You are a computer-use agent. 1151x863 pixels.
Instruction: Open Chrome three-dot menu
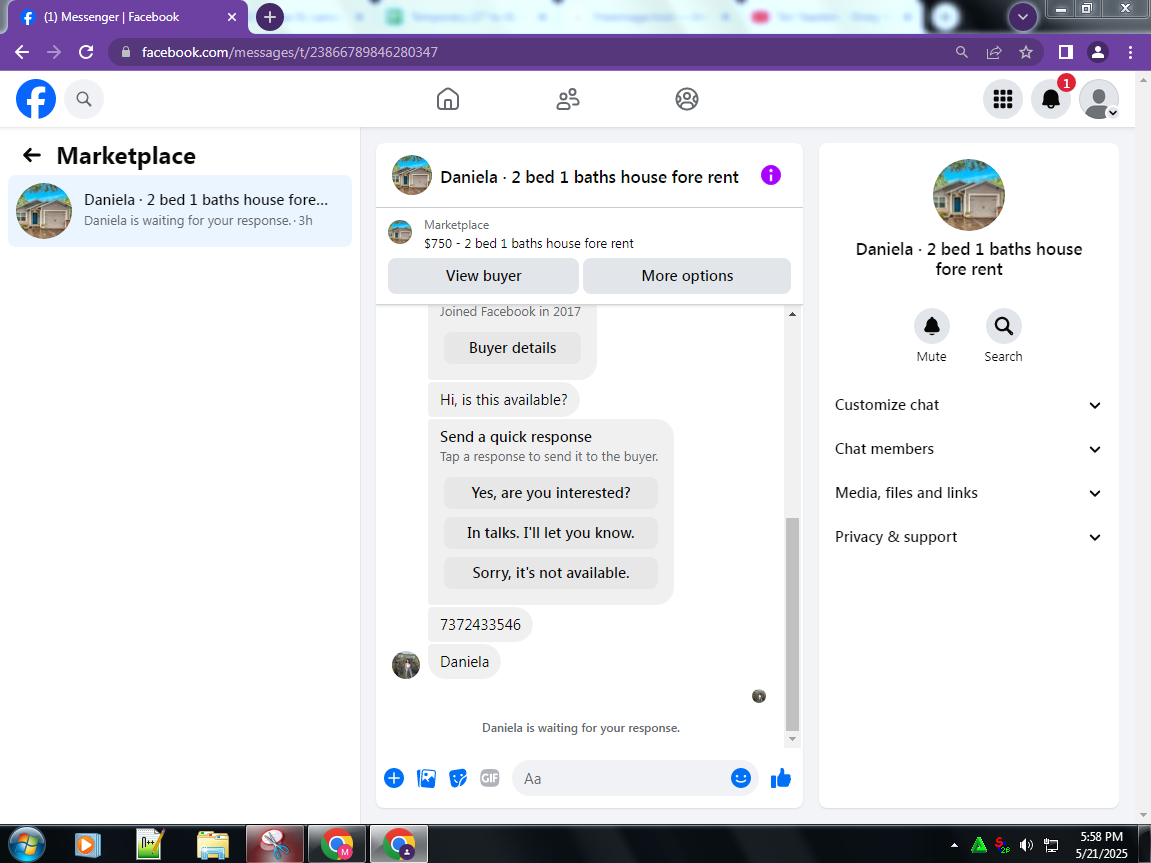(1130, 52)
